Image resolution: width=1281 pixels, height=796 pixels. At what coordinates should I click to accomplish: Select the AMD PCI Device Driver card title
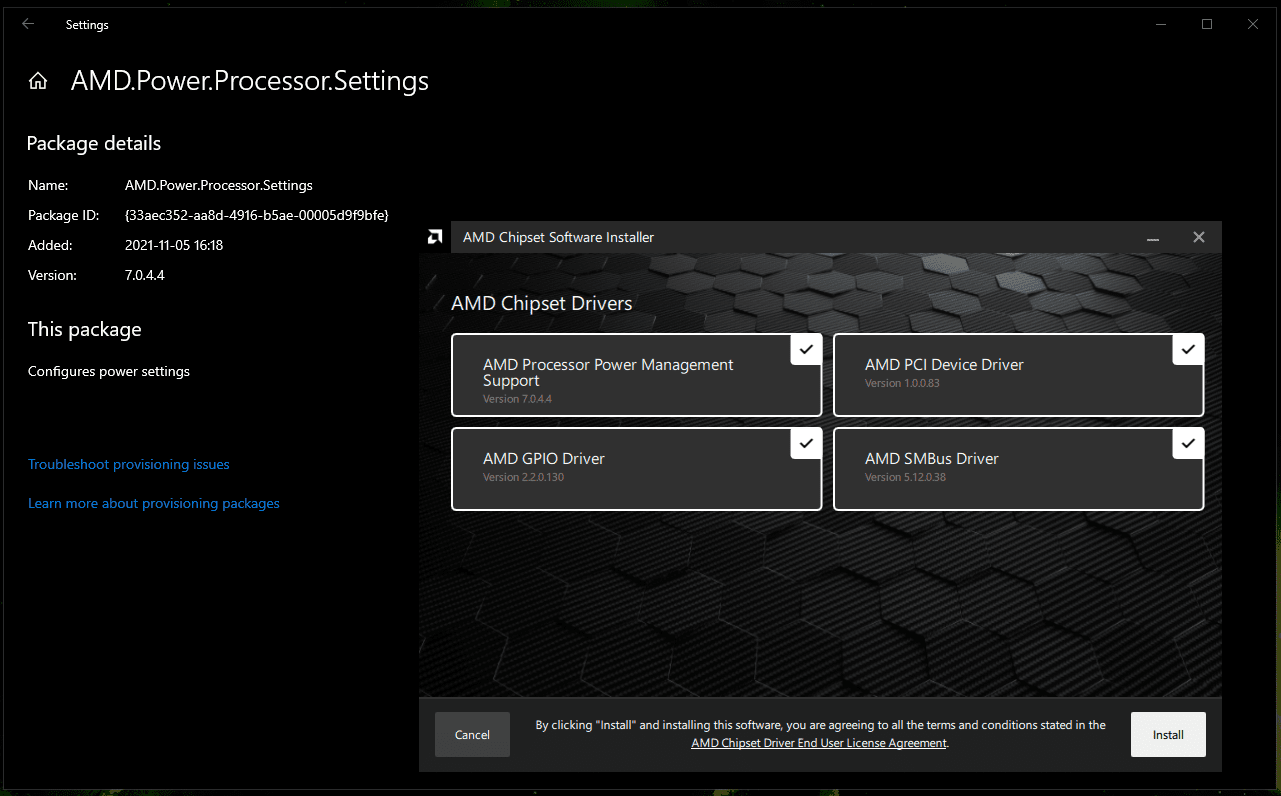(944, 365)
